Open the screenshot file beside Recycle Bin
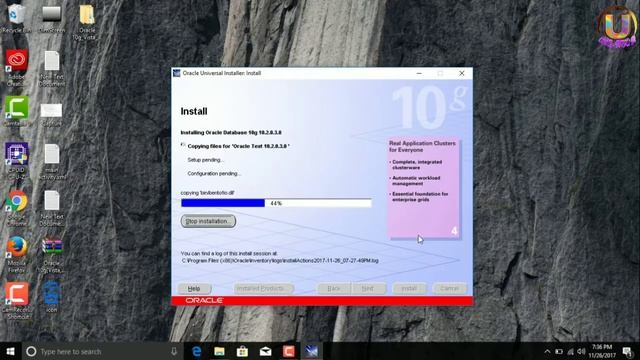The image size is (640, 360). point(51,19)
